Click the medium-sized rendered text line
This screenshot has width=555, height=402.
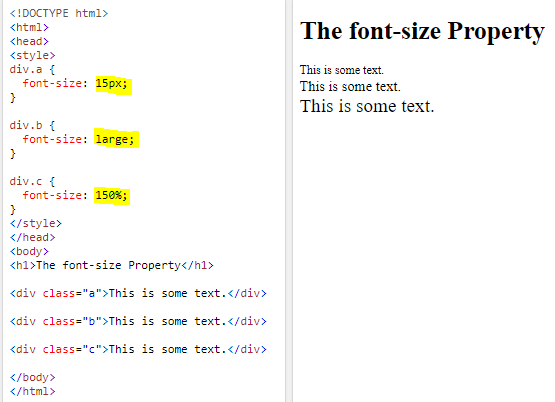click(x=350, y=86)
